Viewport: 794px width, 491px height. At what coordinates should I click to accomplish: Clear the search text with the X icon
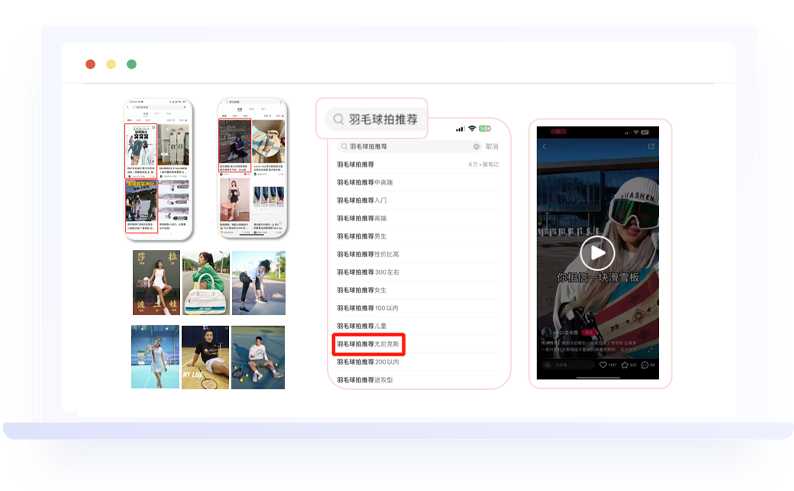(476, 146)
